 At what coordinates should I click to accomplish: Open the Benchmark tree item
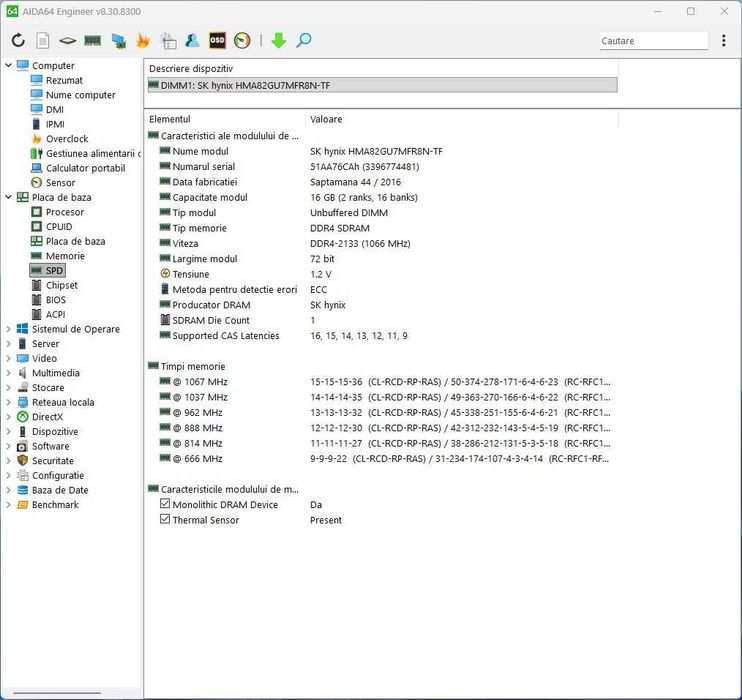[55, 505]
